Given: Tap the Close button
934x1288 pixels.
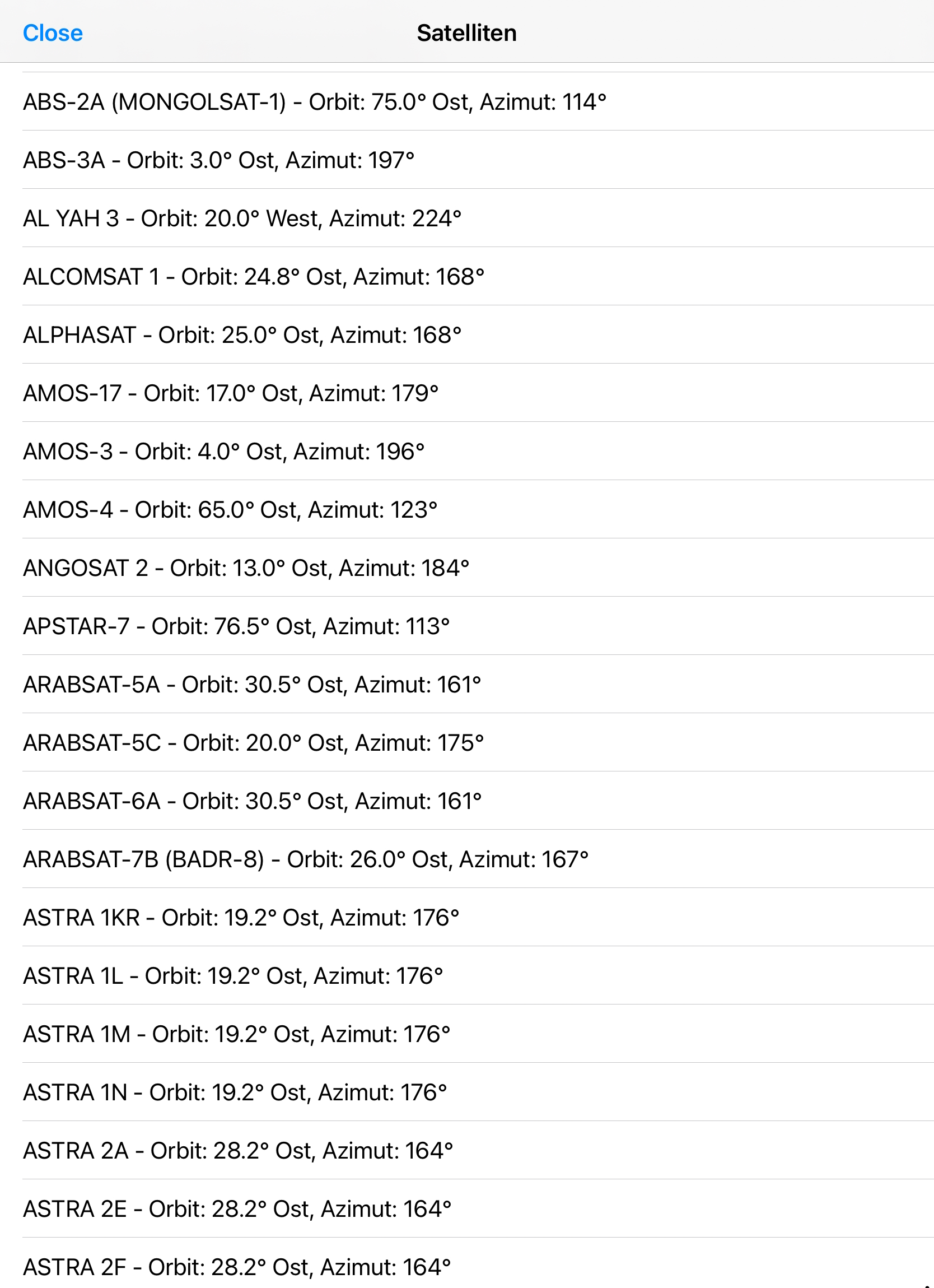Looking at the screenshot, I should (x=53, y=33).
